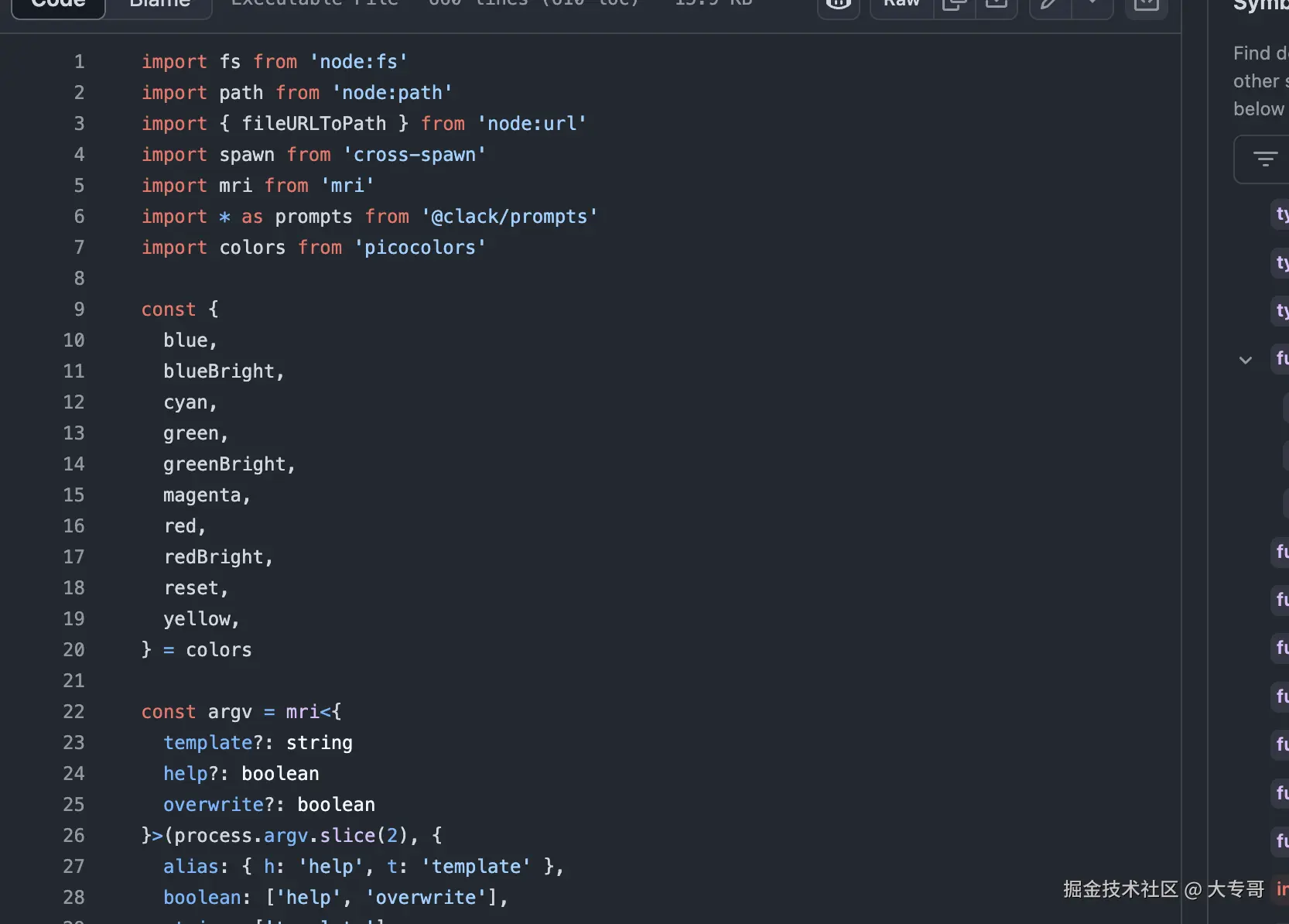Viewport: 1289px width, 924px height.
Task: Click the 'picocolors' string
Action: (420, 248)
